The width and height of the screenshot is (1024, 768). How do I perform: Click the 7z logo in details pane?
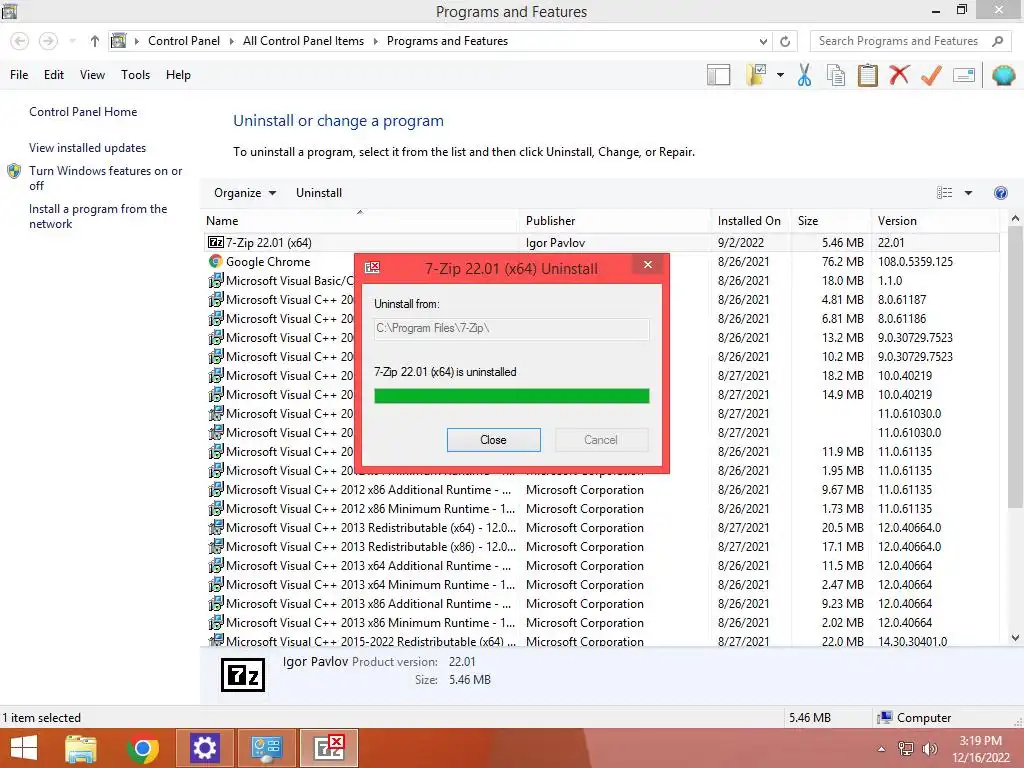point(243,675)
